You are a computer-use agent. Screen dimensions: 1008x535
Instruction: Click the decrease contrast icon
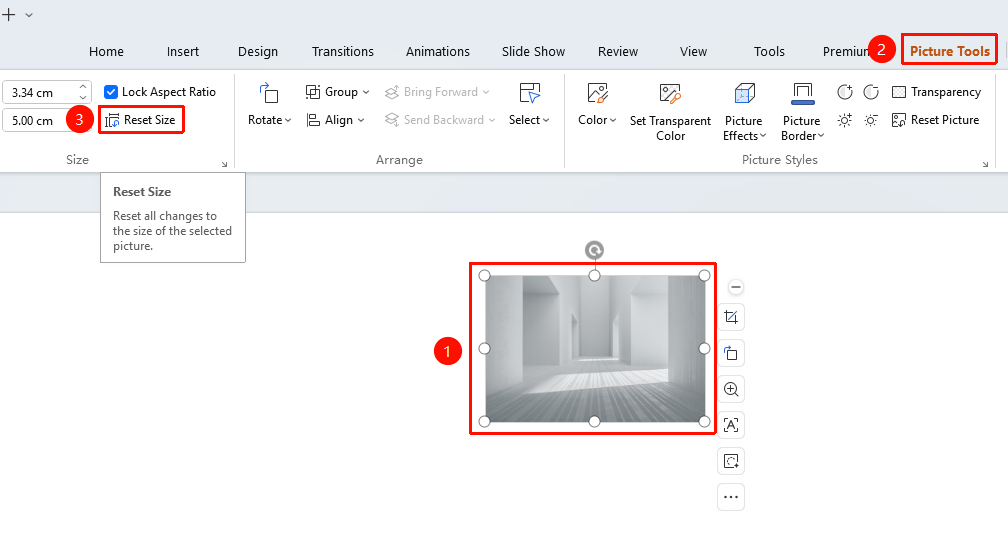tap(871, 92)
